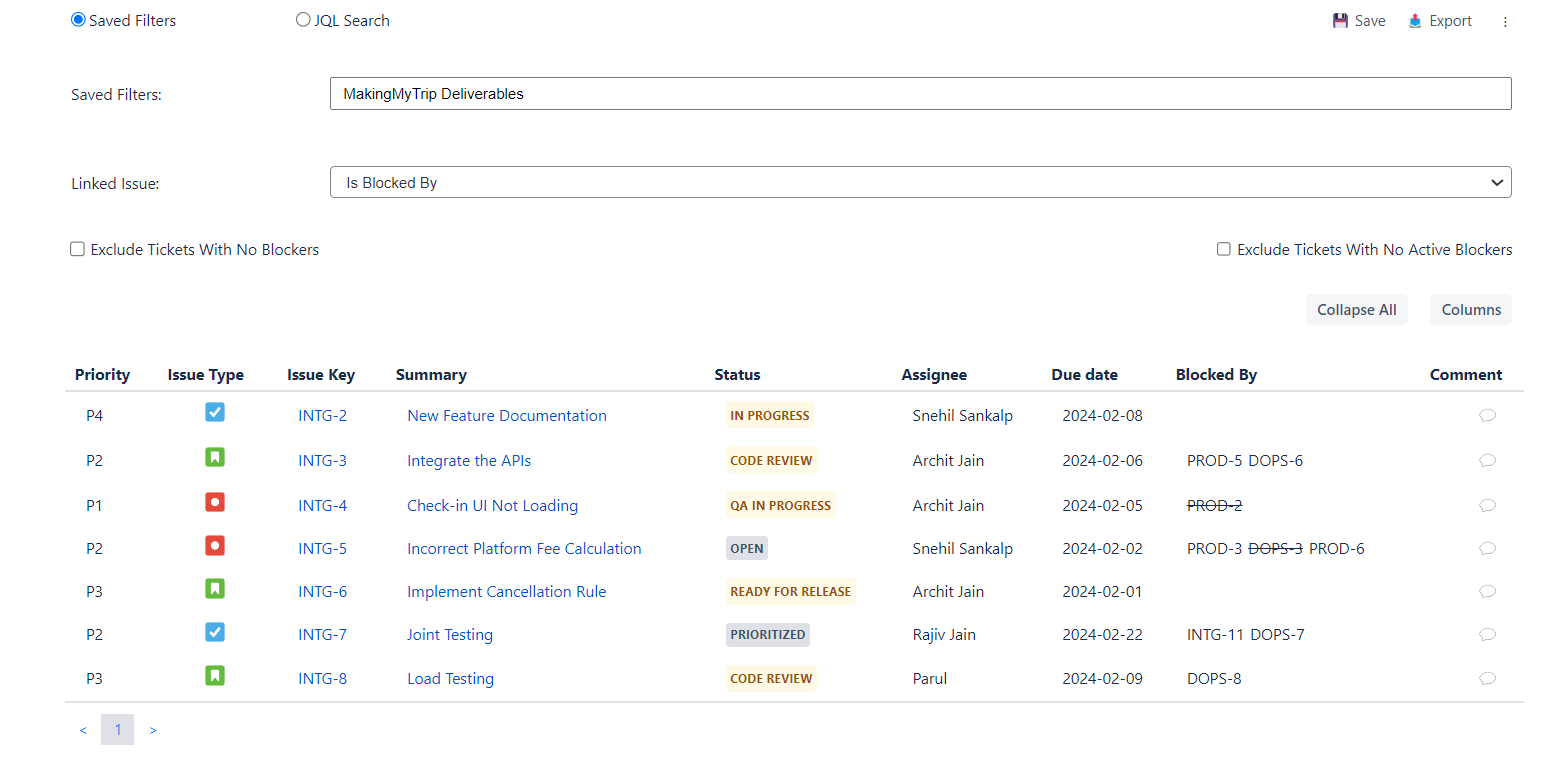This screenshot has width=1561, height=777.
Task: Open Load Testing summary link
Action: [450, 679]
